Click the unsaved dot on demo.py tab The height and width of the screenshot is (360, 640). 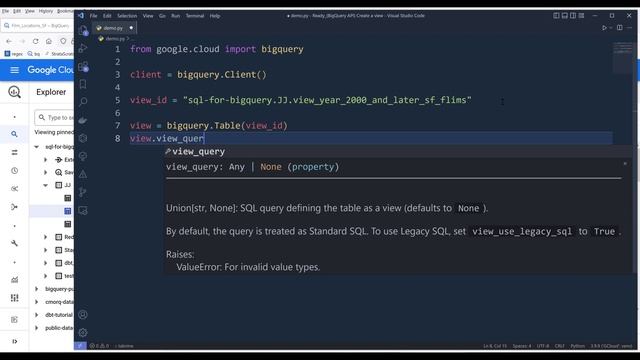point(131,28)
